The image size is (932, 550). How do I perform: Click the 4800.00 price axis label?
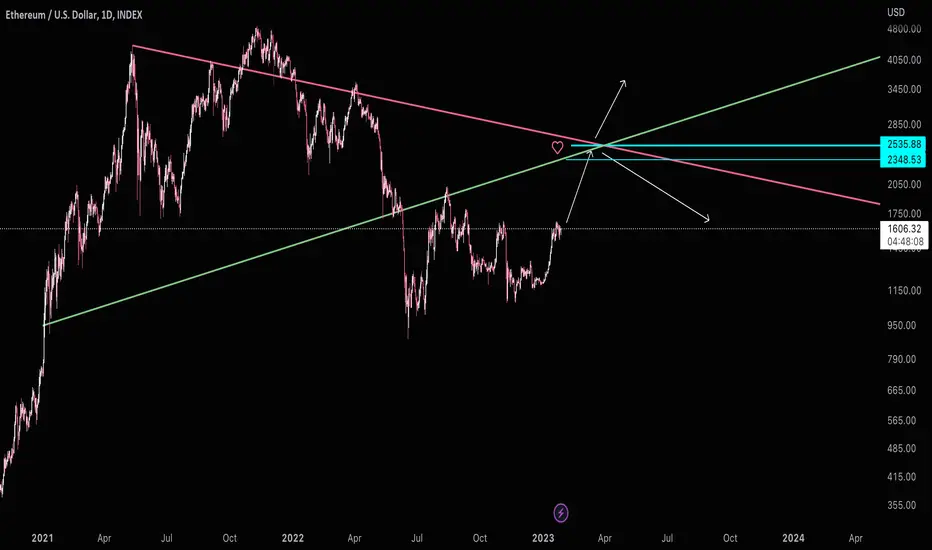click(x=904, y=29)
